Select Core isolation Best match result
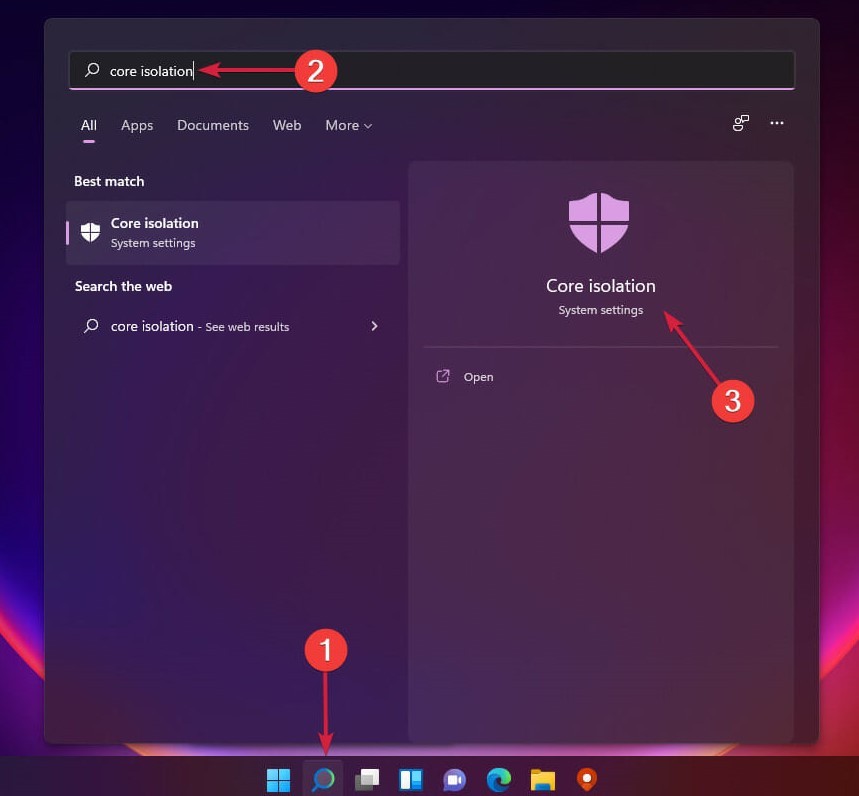The height and width of the screenshot is (796, 859). click(x=233, y=233)
